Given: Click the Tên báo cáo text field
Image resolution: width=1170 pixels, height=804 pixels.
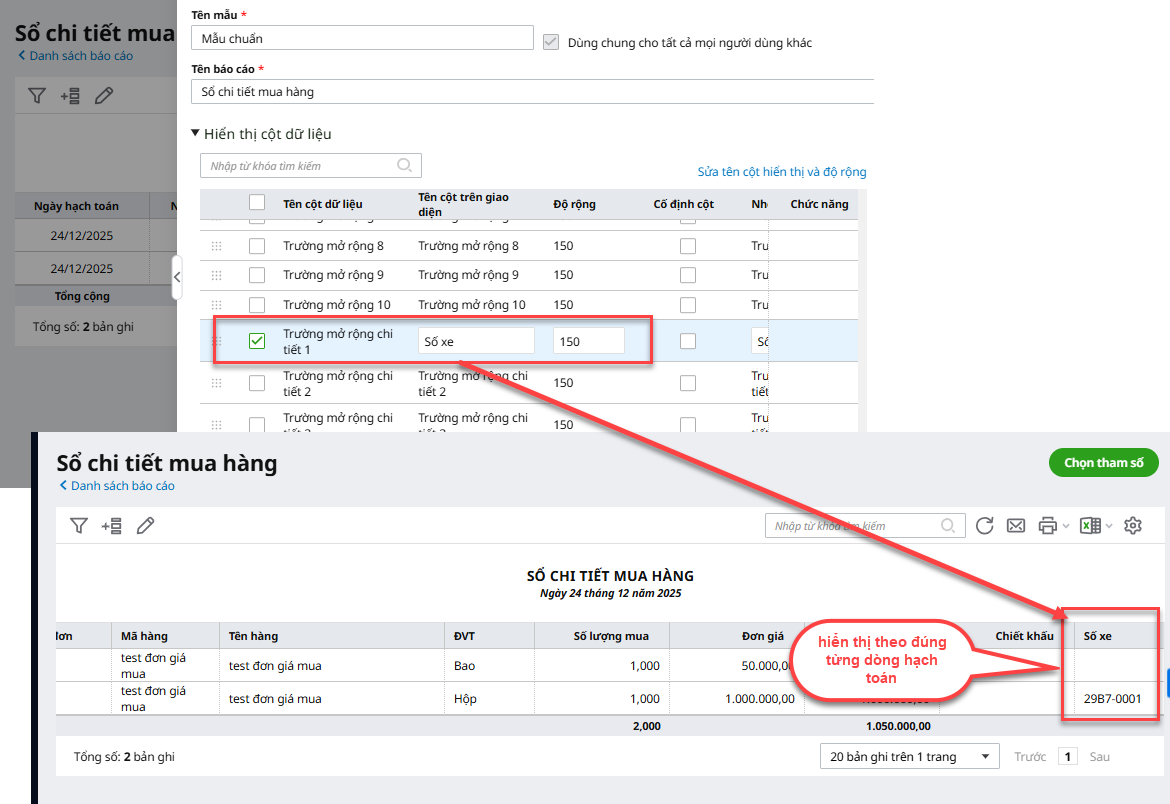Looking at the screenshot, I should 532,92.
